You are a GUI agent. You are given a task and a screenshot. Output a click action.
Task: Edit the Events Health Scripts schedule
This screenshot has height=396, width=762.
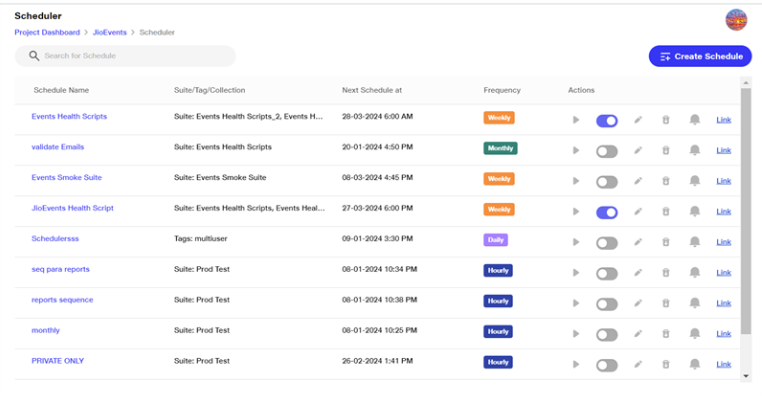point(638,120)
